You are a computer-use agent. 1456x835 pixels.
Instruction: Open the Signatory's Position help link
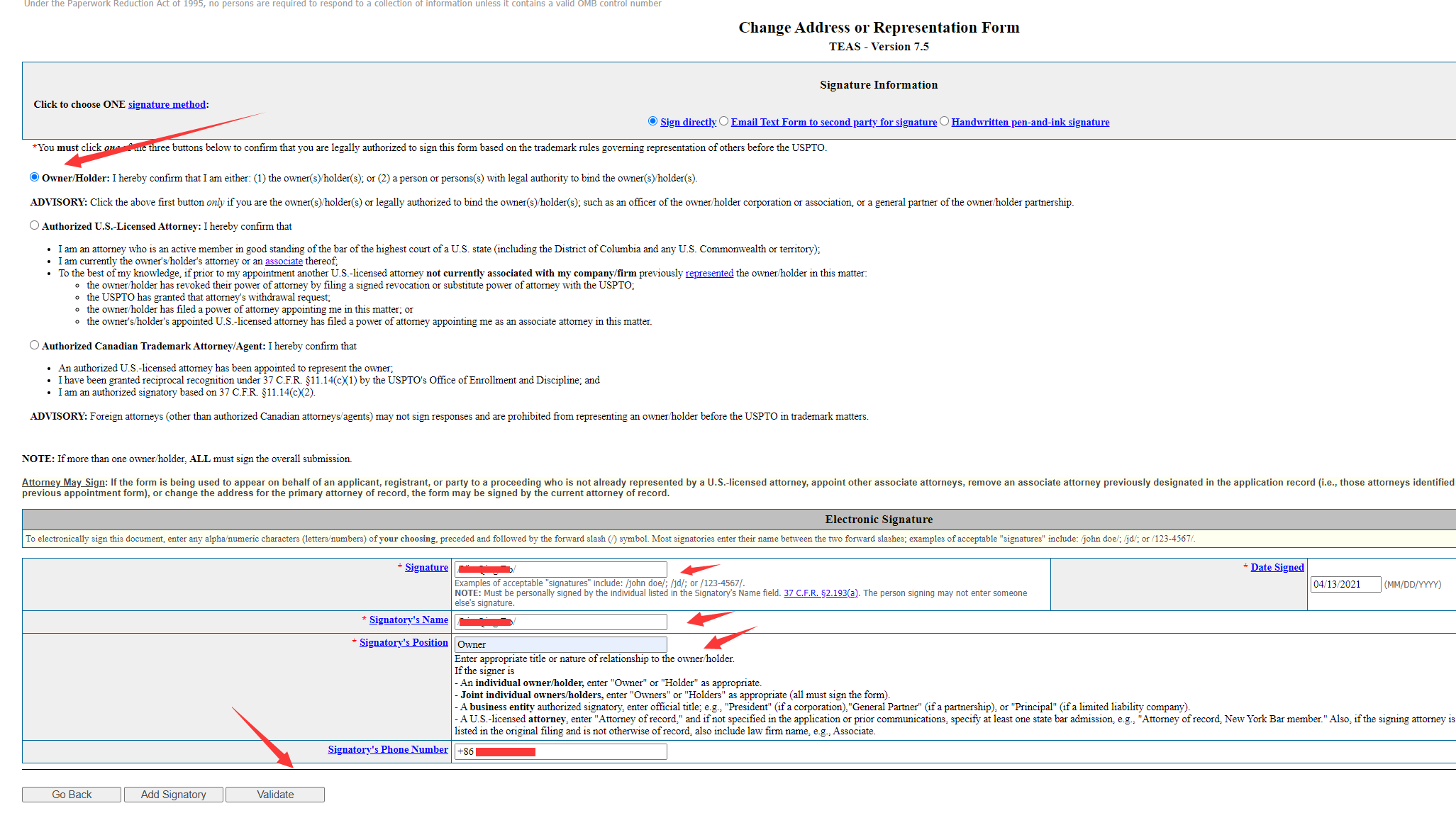[x=404, y=642]
